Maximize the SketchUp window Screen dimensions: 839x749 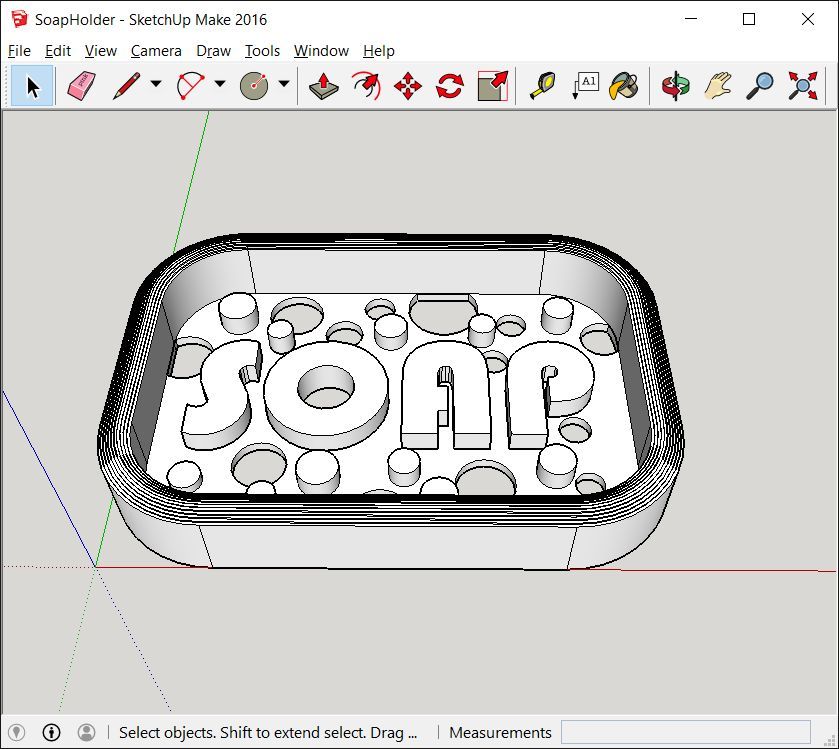tap(749, 19)
